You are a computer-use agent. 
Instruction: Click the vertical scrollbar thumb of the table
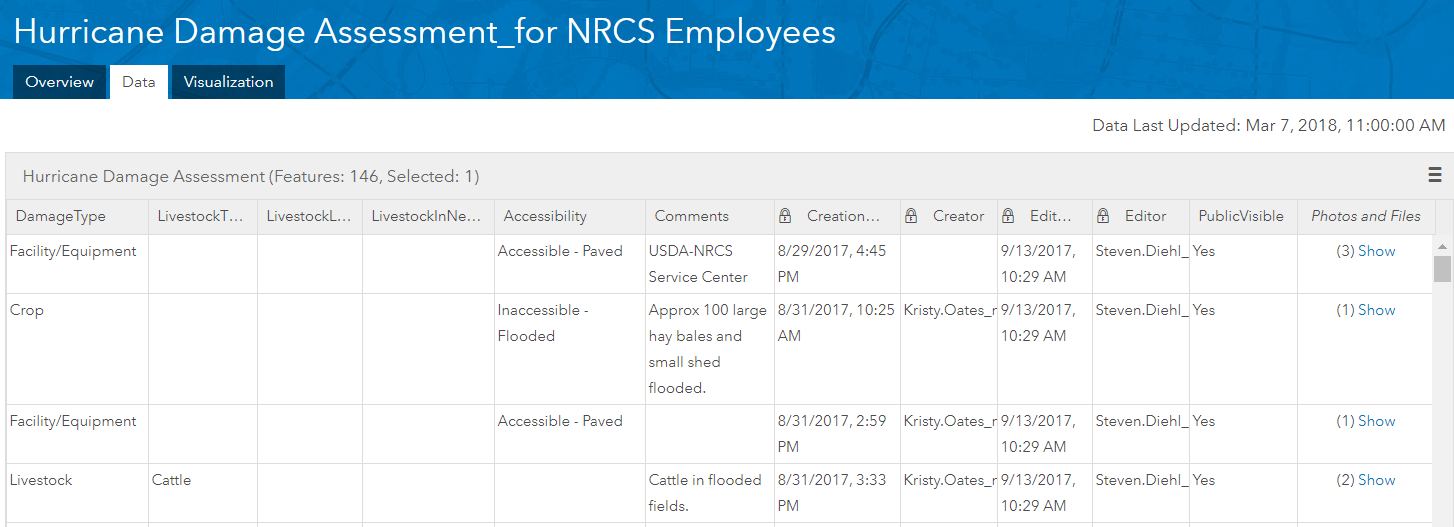coord(1442,269)
